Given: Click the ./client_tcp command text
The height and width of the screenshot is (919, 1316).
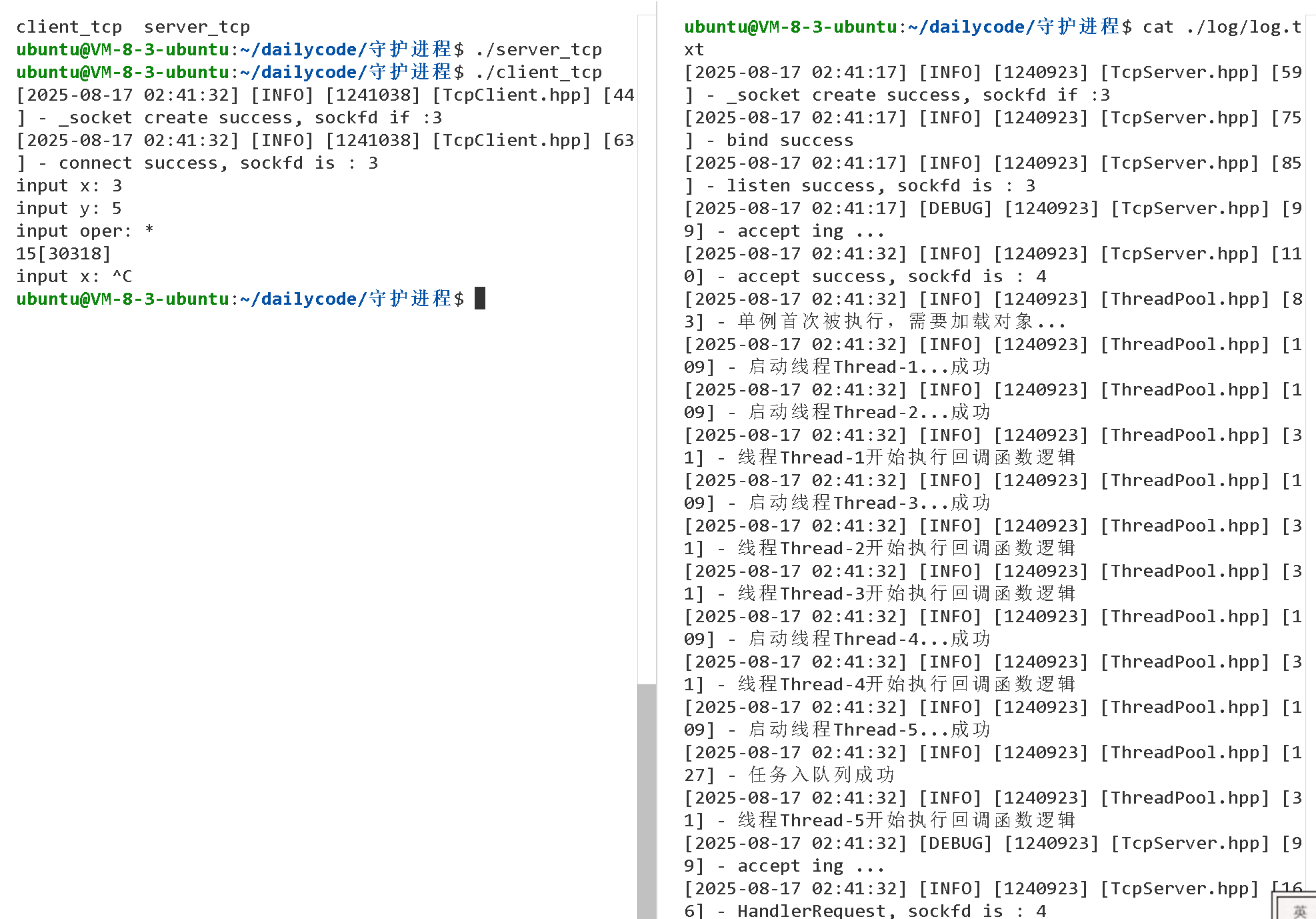Looking at the screenshot, I should point(539,72).
